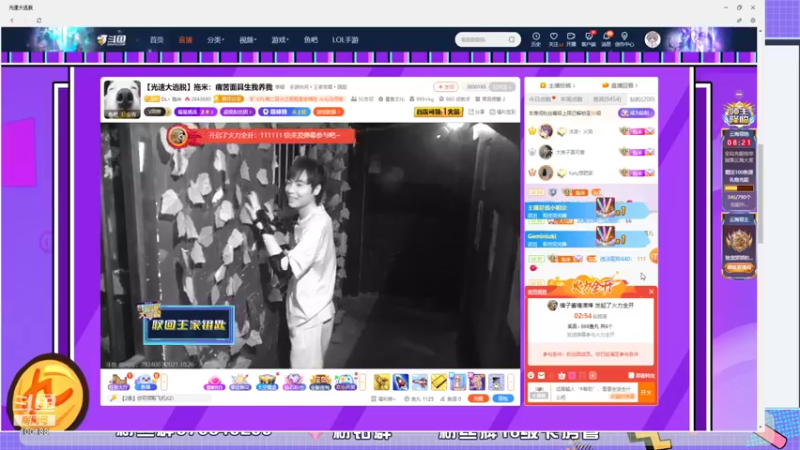Close the 火力全开 popup
800x450 pixels.
coord(652,291)
